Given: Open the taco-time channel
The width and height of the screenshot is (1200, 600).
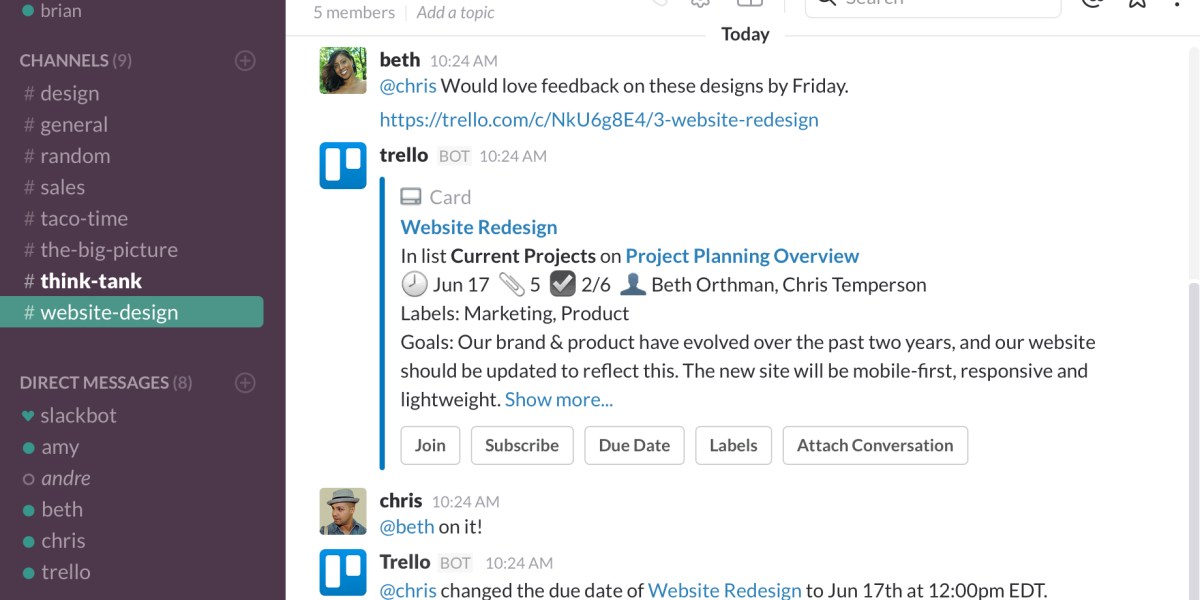Looking at the screenshot, I should pyautogui.click(x=84, y=219).
